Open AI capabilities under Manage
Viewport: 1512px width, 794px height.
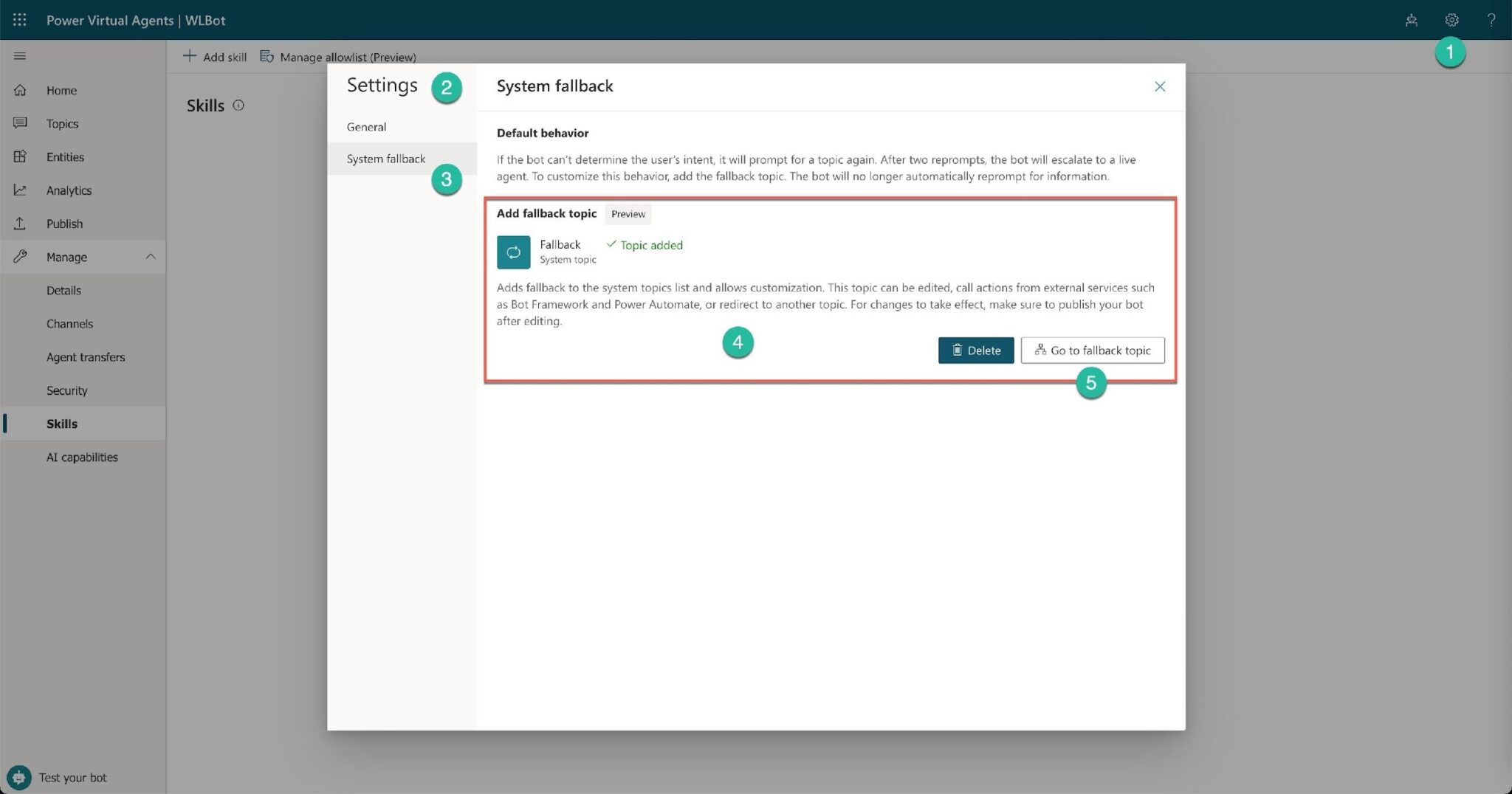pos(83,457)
